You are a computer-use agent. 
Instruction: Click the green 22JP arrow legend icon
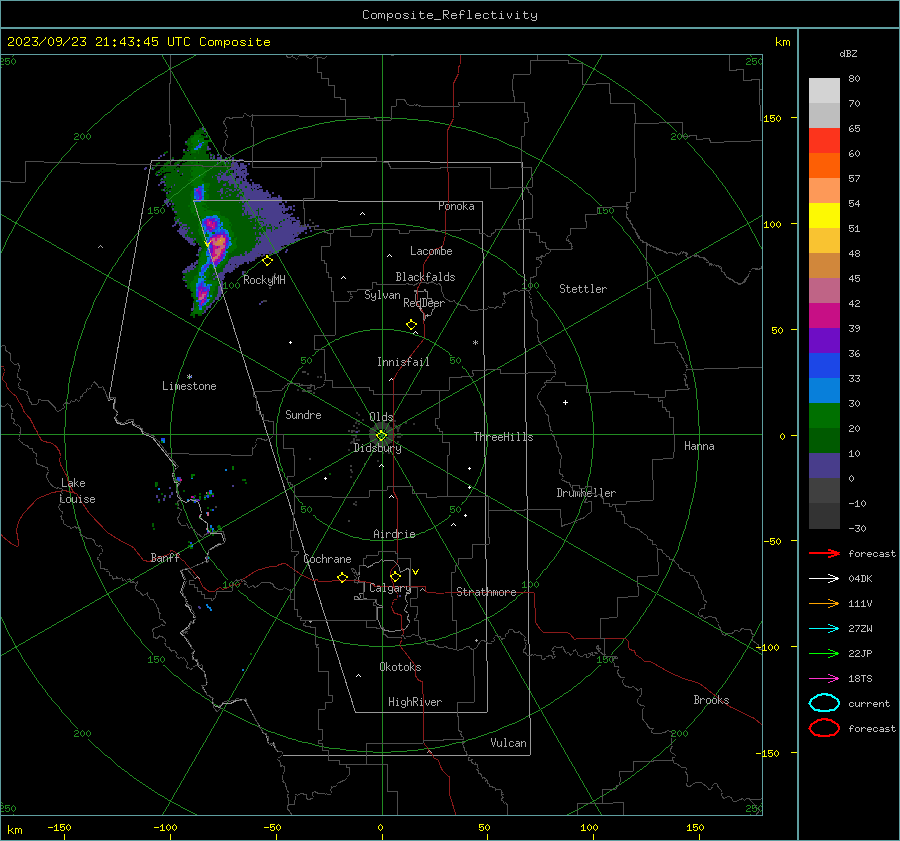(x=824, y=653)
